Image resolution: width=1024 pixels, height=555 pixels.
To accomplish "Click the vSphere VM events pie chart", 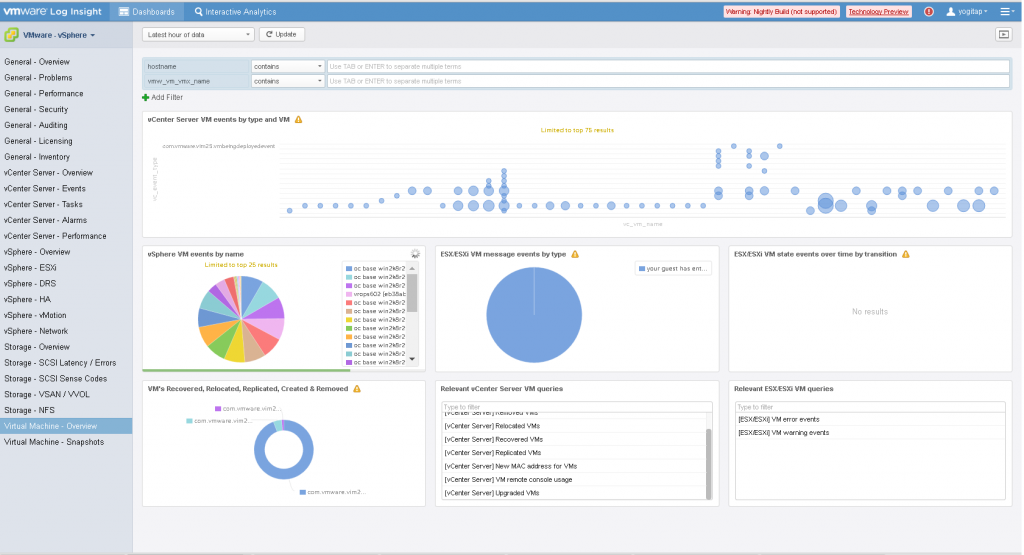I will tap(241, 319).
